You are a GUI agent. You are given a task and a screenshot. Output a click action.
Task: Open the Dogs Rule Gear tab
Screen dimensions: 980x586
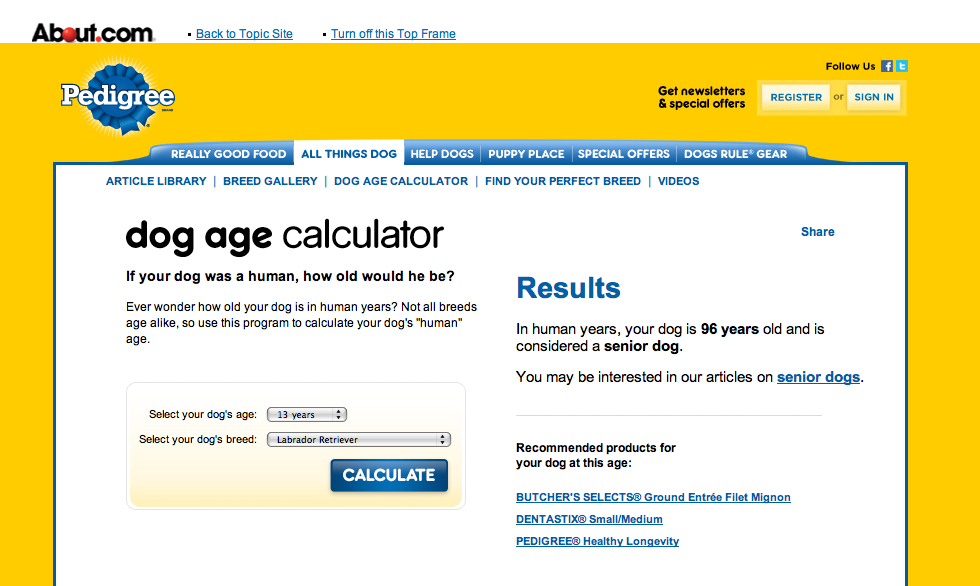click(x=735, y=154)
